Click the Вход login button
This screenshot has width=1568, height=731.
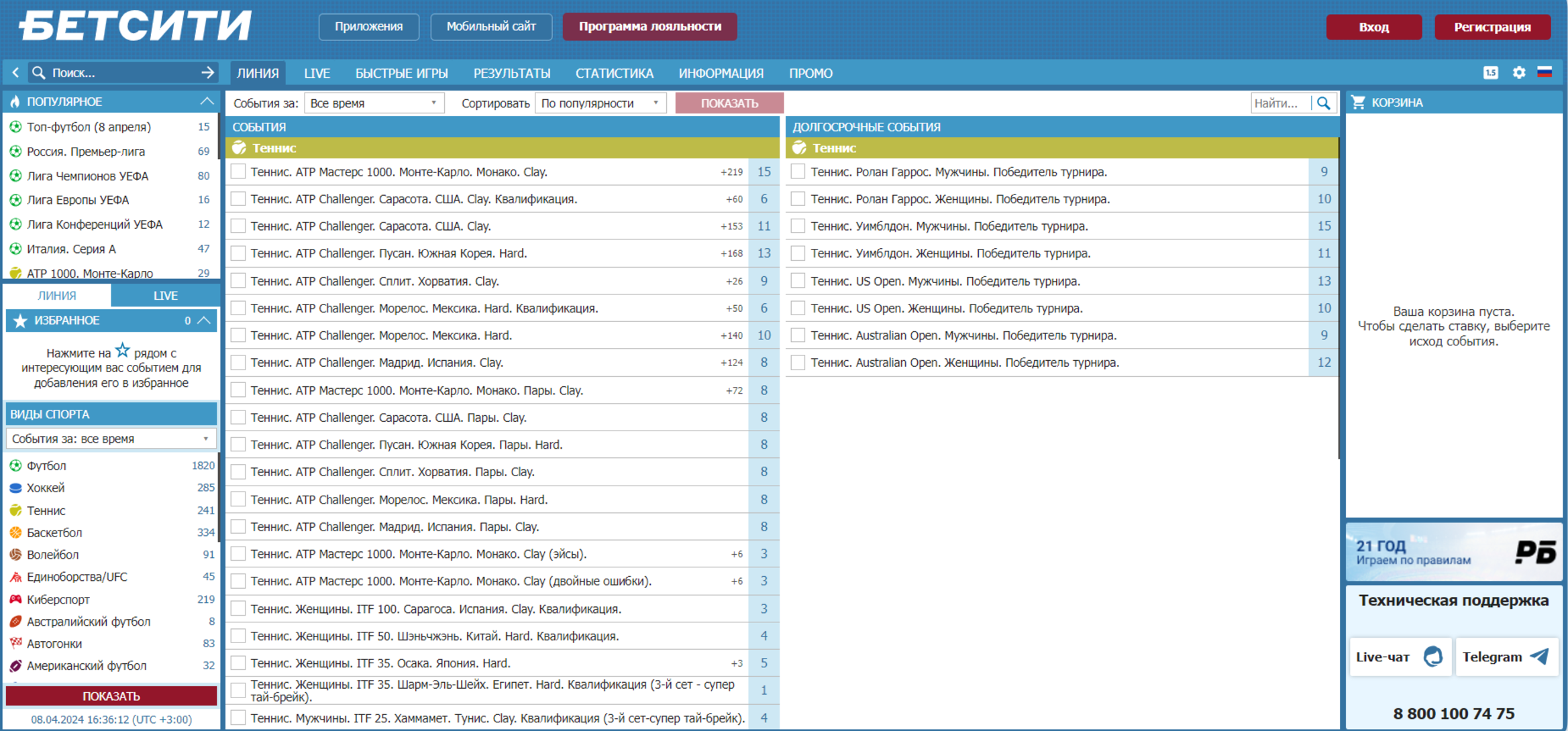click(1373, 27)
